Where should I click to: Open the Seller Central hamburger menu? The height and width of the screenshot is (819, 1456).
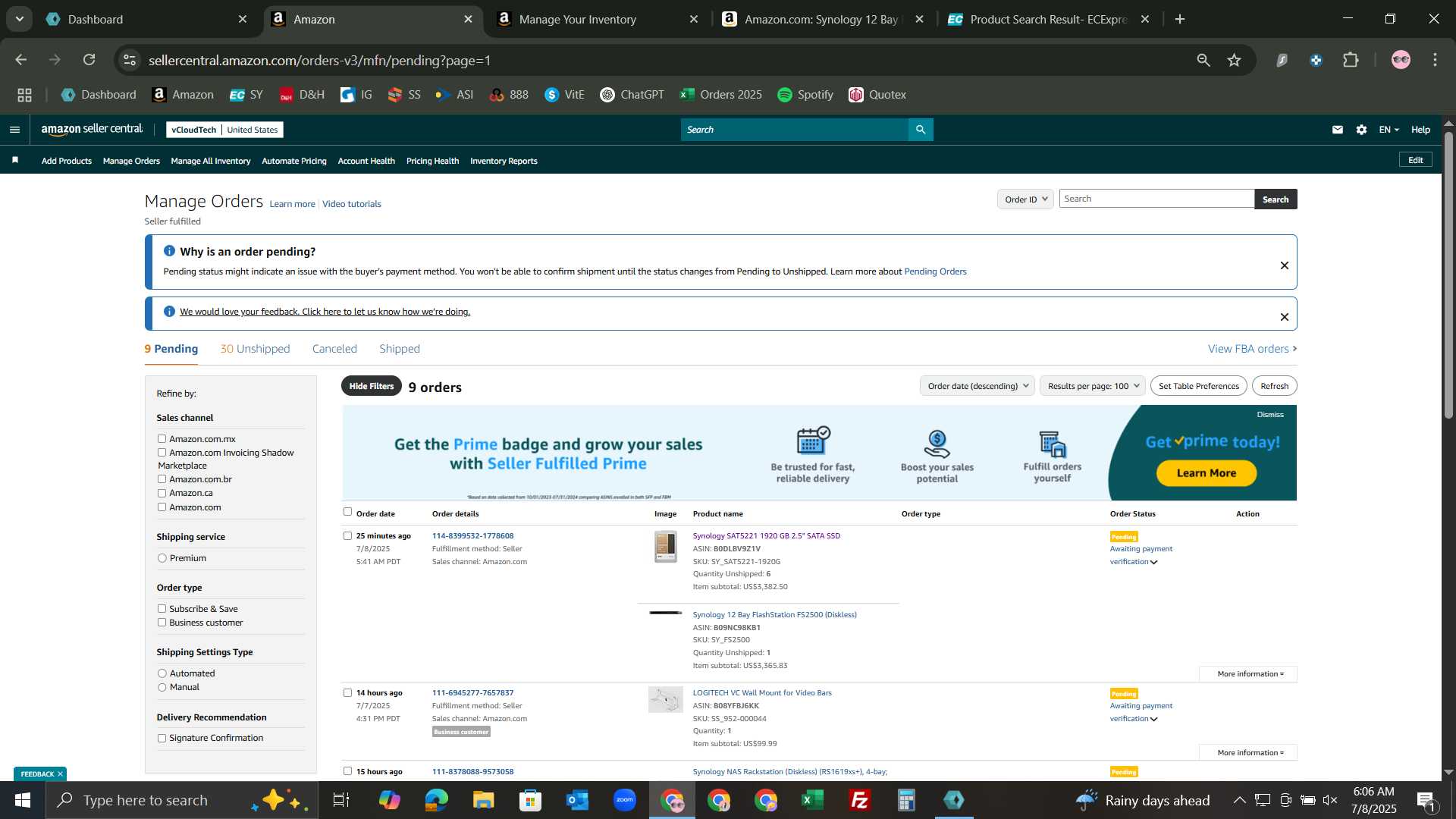[x=14, y=130]
